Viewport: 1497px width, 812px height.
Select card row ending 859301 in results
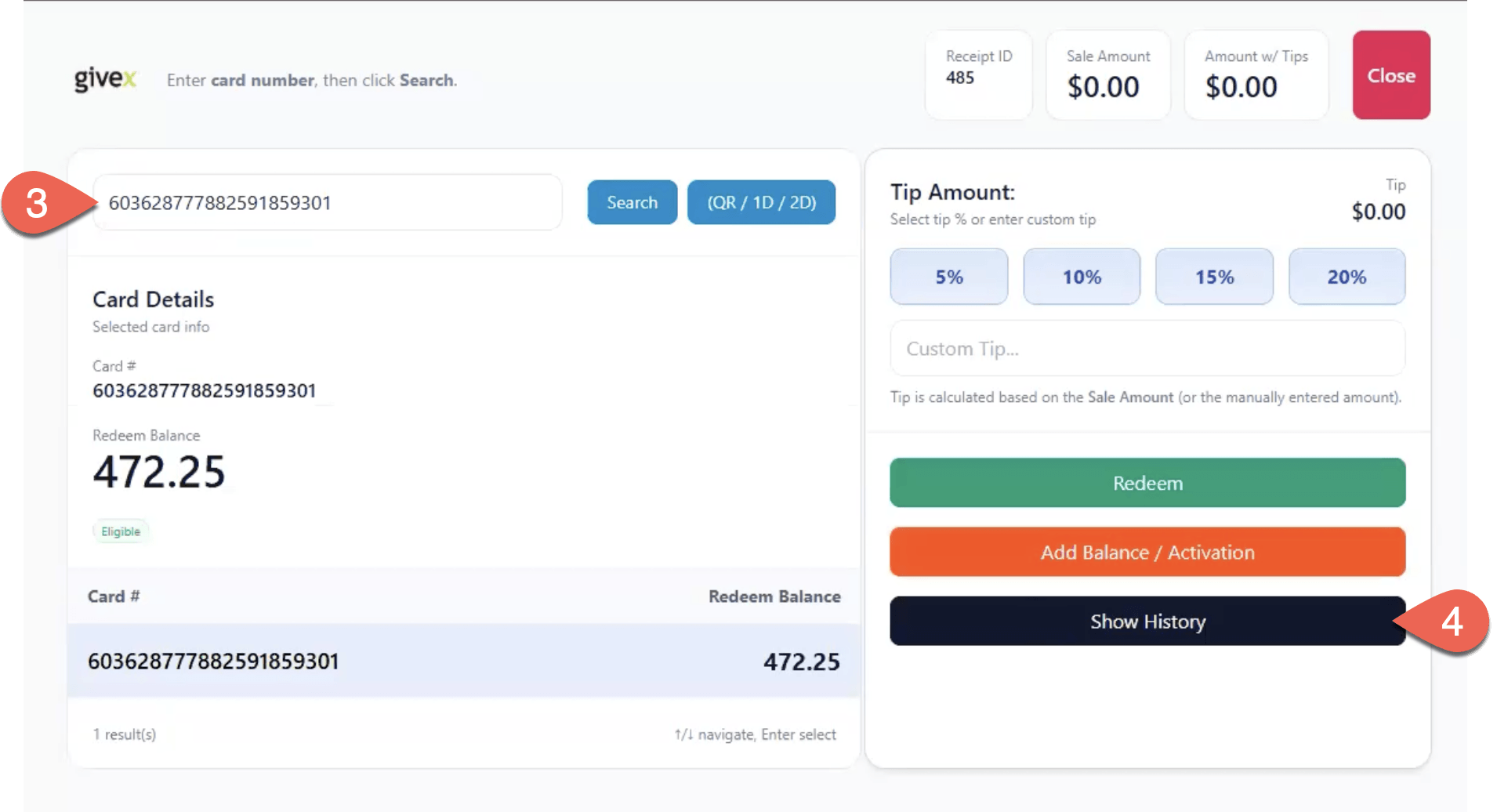click(464, 661)
